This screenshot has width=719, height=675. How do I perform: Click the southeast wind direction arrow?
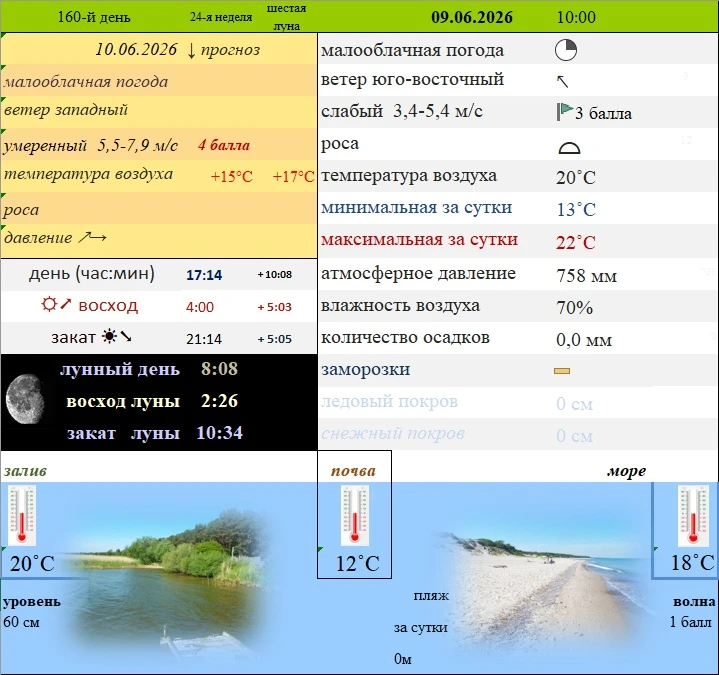point(562,81)
